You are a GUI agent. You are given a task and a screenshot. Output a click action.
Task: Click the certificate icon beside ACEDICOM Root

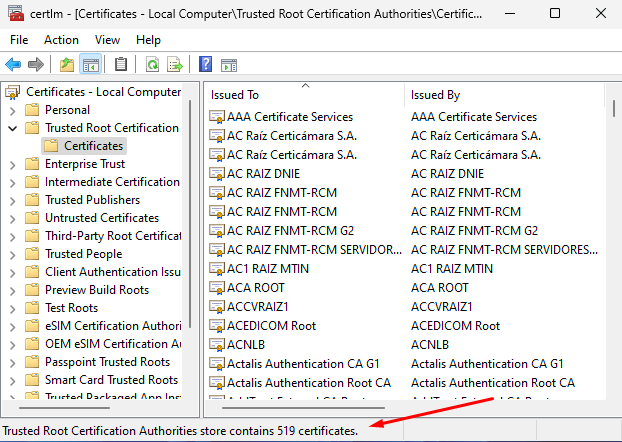[x=217, y=326]
